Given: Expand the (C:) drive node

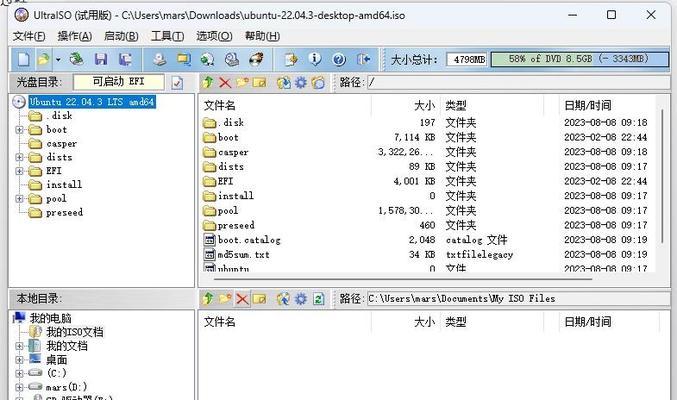Looking at the screenshot, I should point(19,373).
